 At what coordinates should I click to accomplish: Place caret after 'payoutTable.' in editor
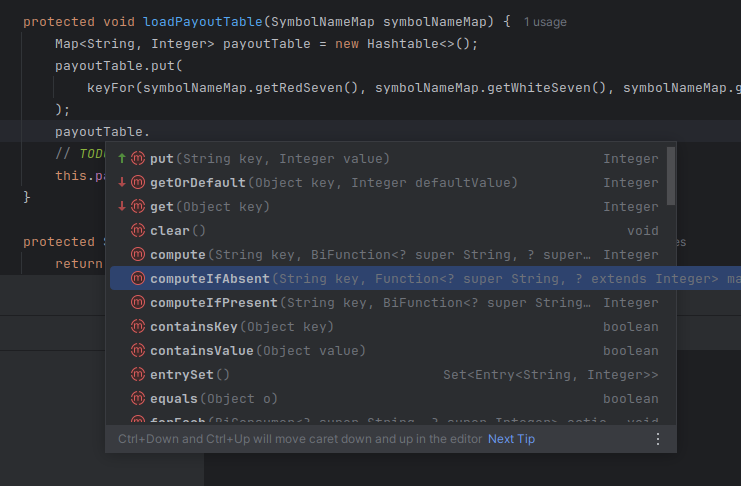pyautogui.click(x=151, y=131)
